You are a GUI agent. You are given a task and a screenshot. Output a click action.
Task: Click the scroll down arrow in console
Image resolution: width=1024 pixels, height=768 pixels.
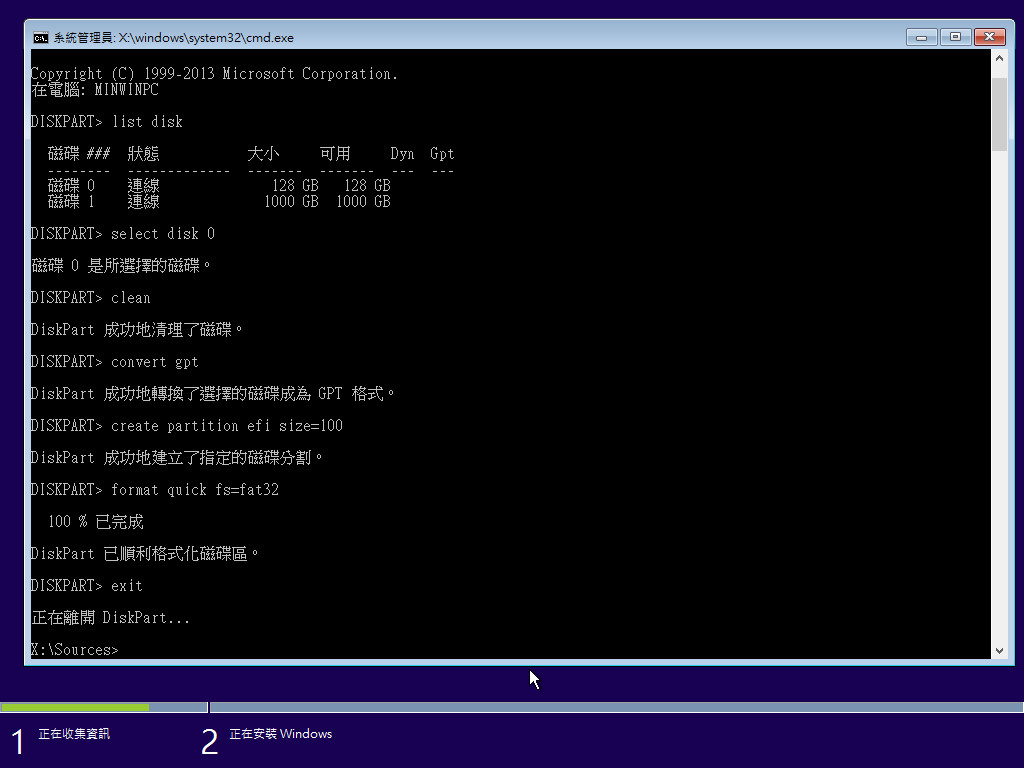(999, 650)
